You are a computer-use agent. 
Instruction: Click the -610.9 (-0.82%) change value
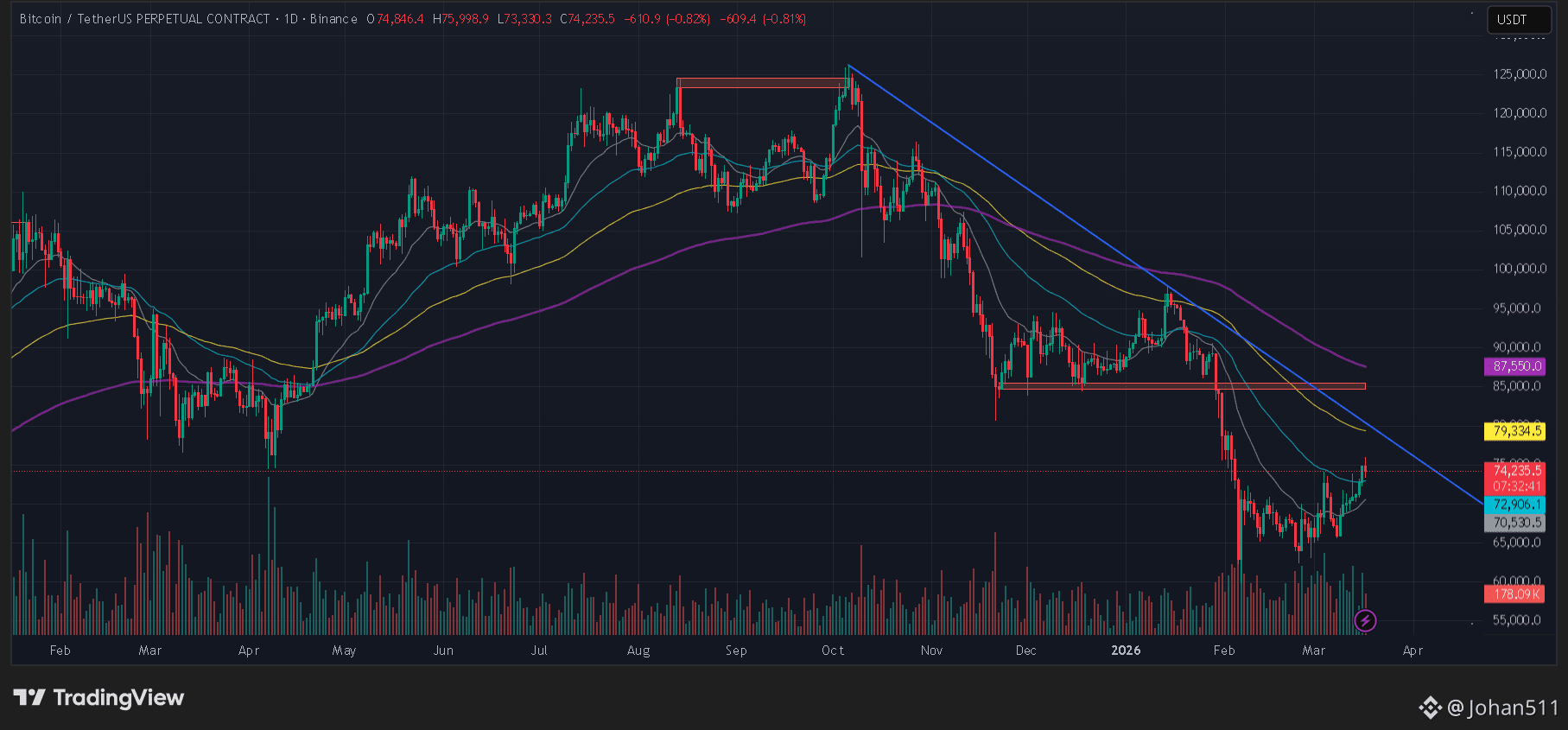pyautogui.click(x=667, y=19)
